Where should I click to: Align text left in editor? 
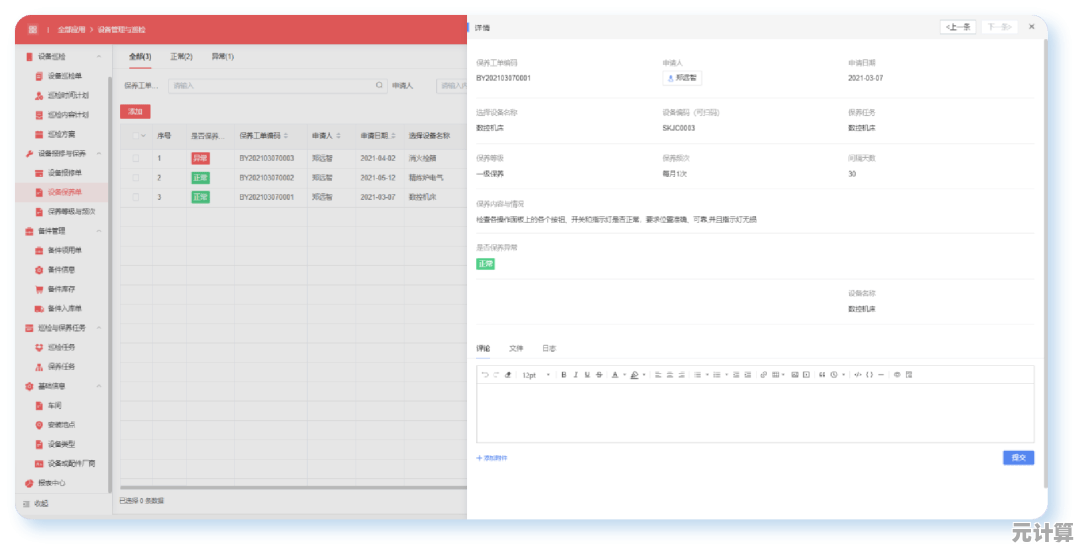click(x=658, y=375)
